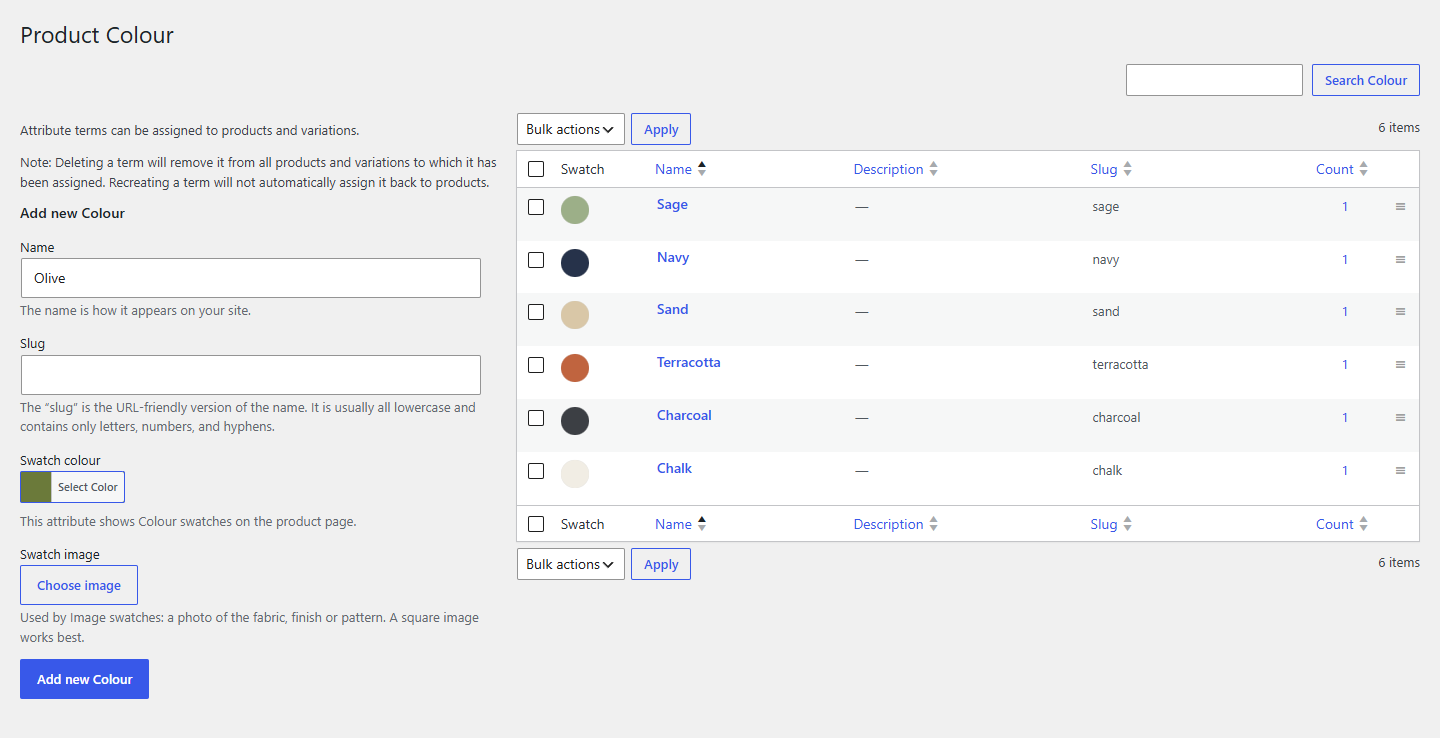This screenshot has height=738, width=1440.
Task: Click the olive swatch colour preview
Action: [x=36, y=487]
